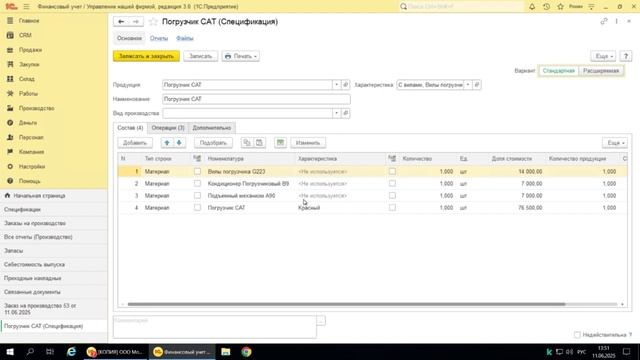Screen dimensions: 640x360
Task: Open the table Еще dropdown menu
Action: click(615, 142)
